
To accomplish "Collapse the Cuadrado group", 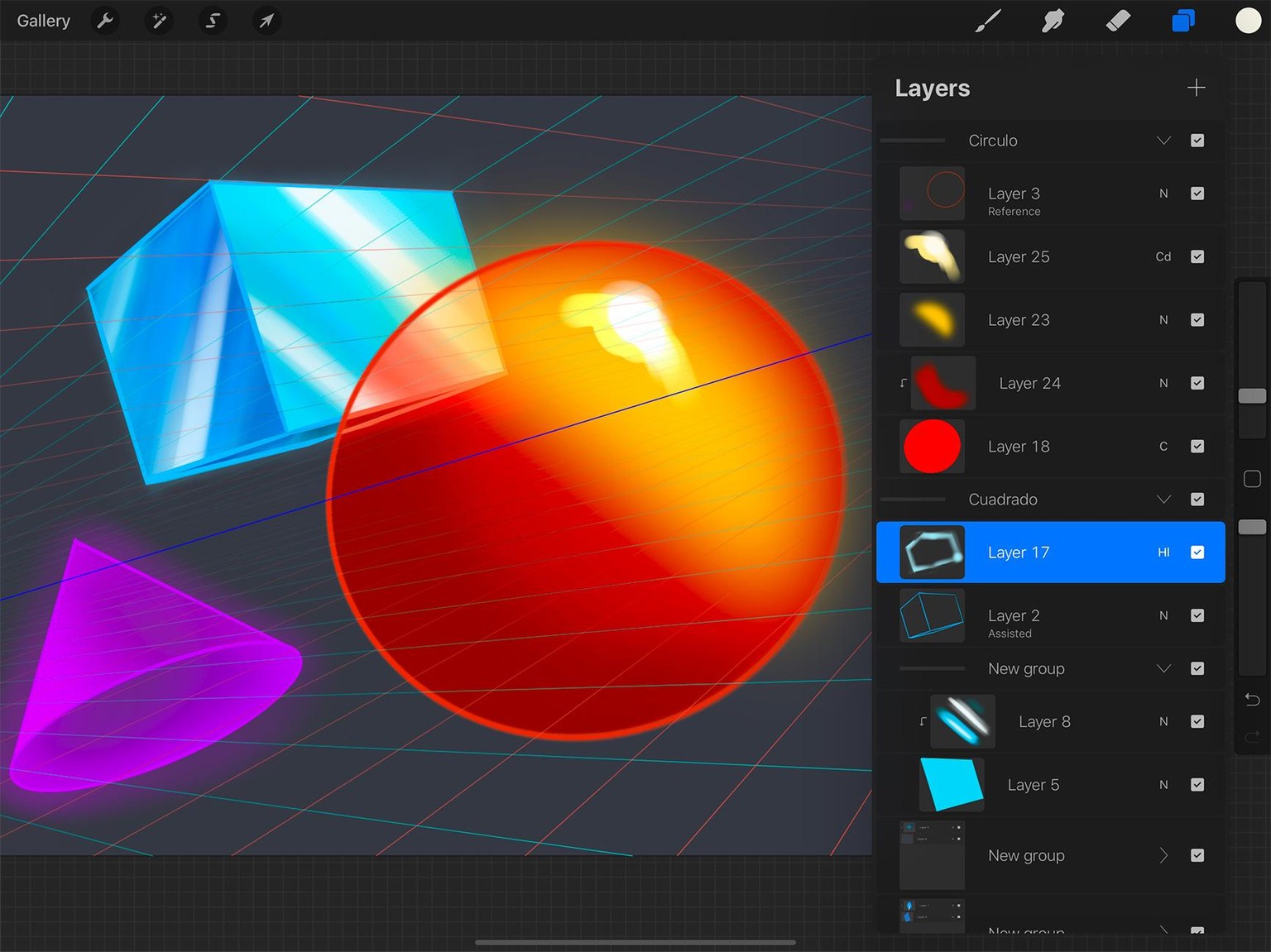I will 1163,500.
